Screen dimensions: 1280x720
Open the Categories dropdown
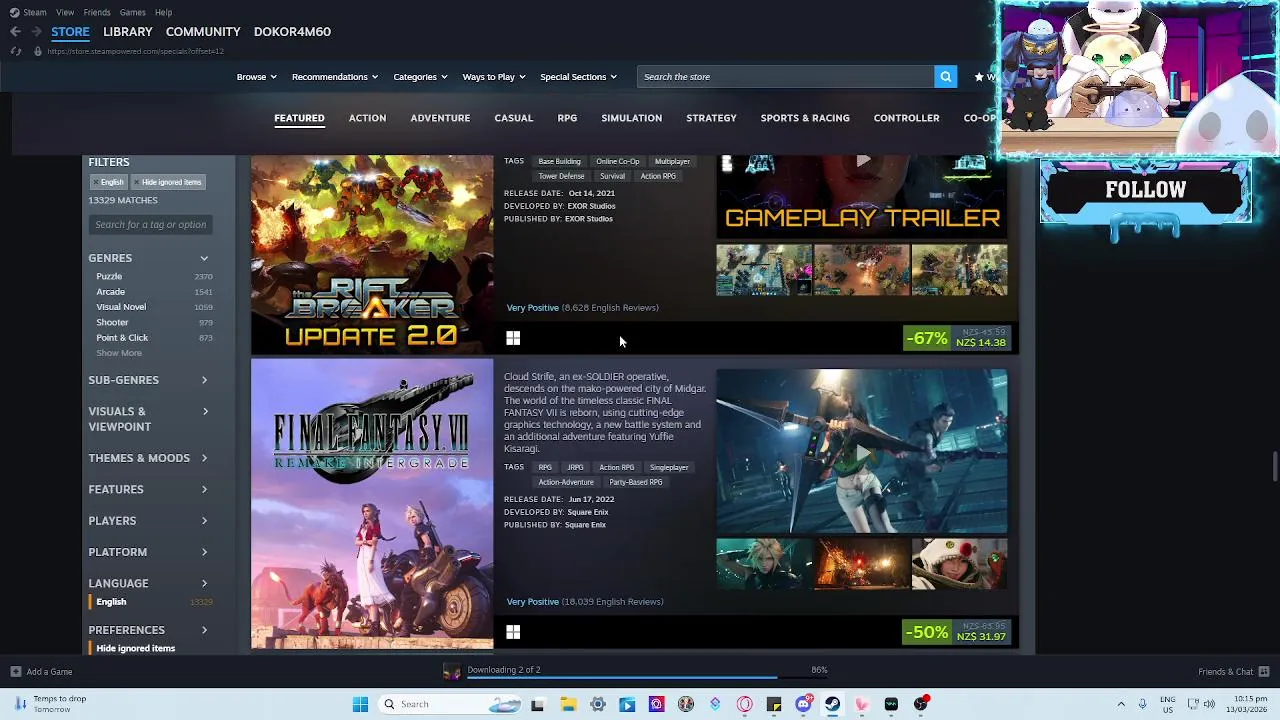pos(420,77)
